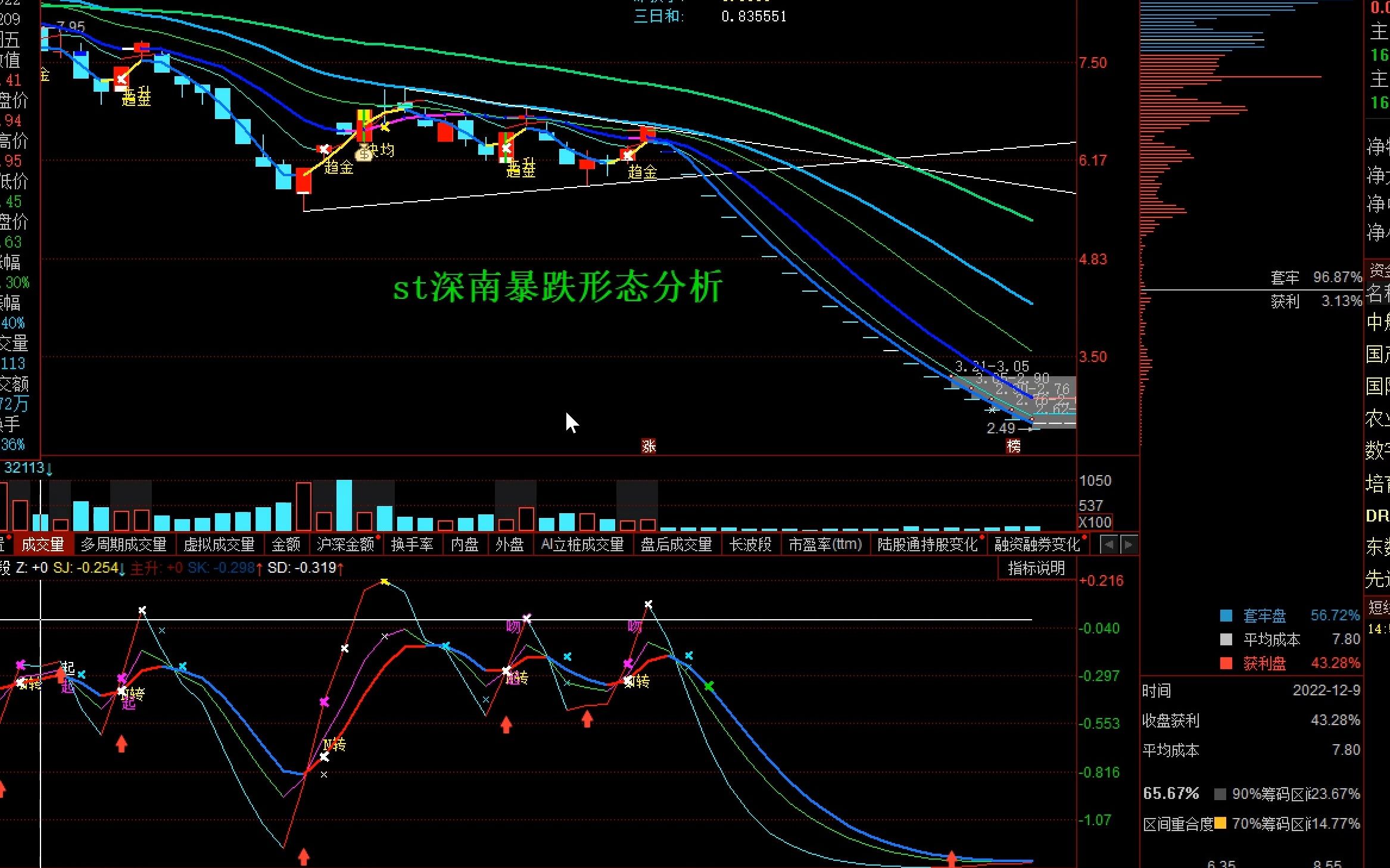Click the green X crossover marker on oscillator
Viewport: 1390px width, 868px height.
(709, 686)
